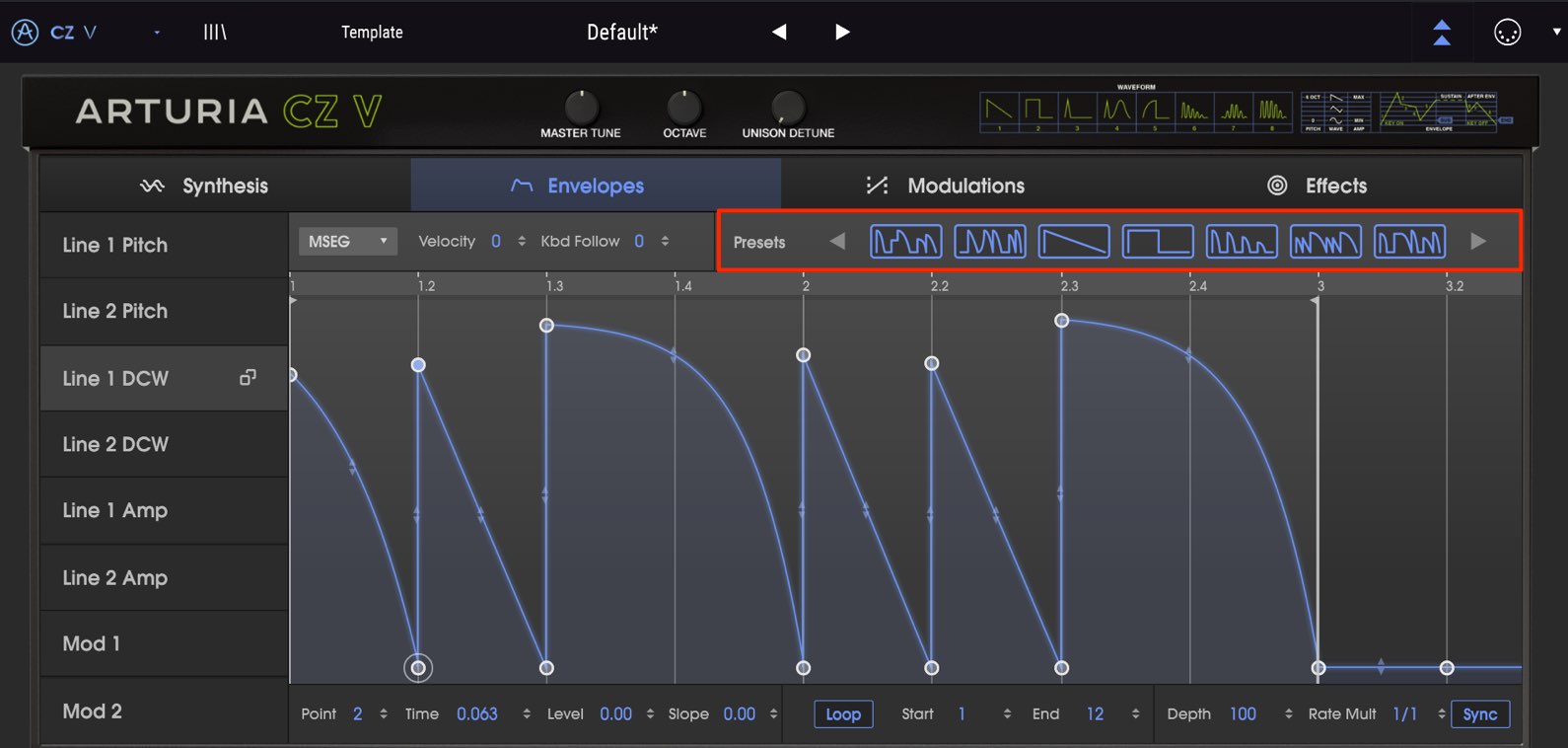
Task: Show previous envelope presets with left arrow
Action: pos(837,242)
